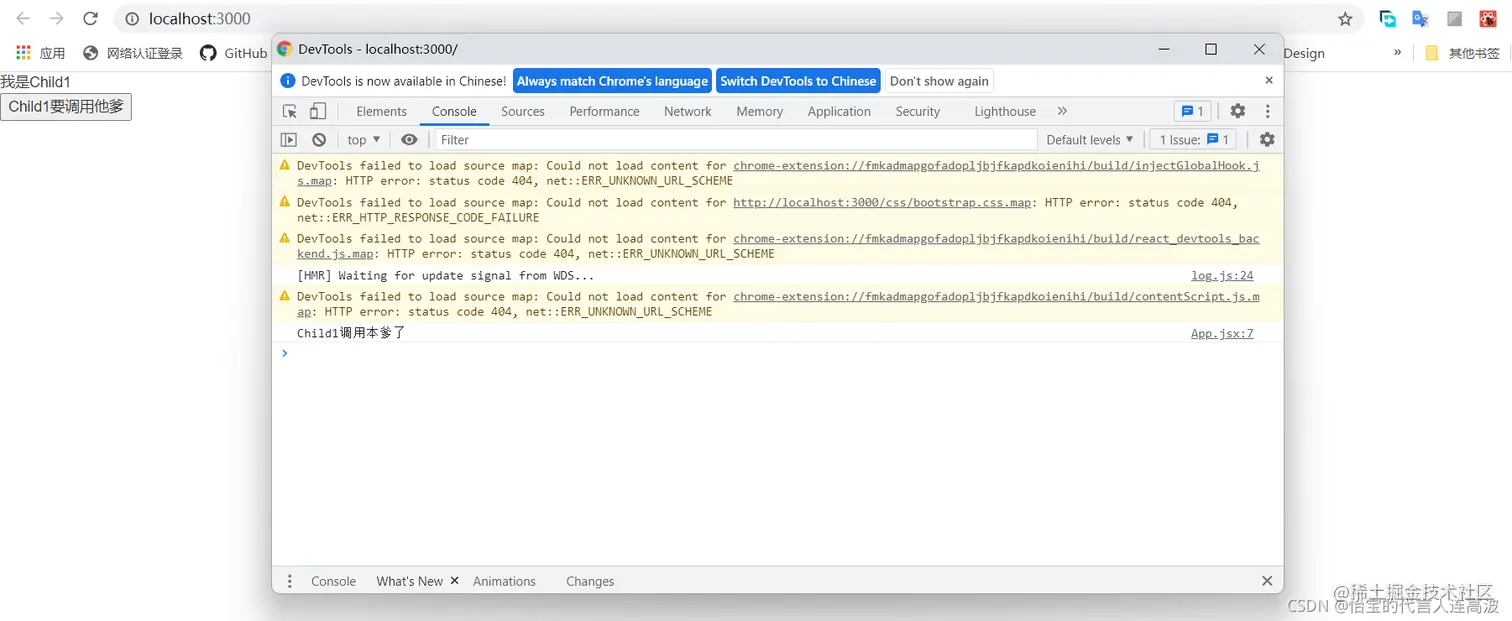Toggle the device toolbar icon
The width and height of the screenshot is (1512, 621).
coord(317,111)
